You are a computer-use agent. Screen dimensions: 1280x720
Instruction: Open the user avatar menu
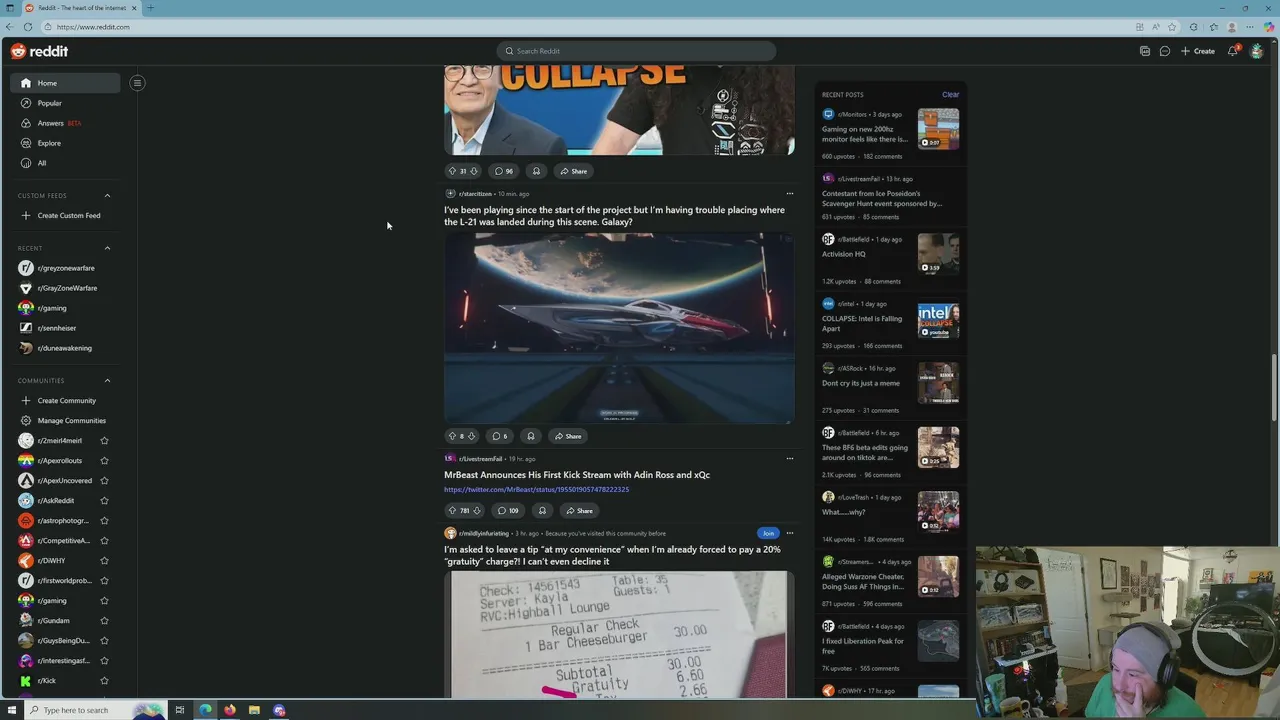(1257, 51)
